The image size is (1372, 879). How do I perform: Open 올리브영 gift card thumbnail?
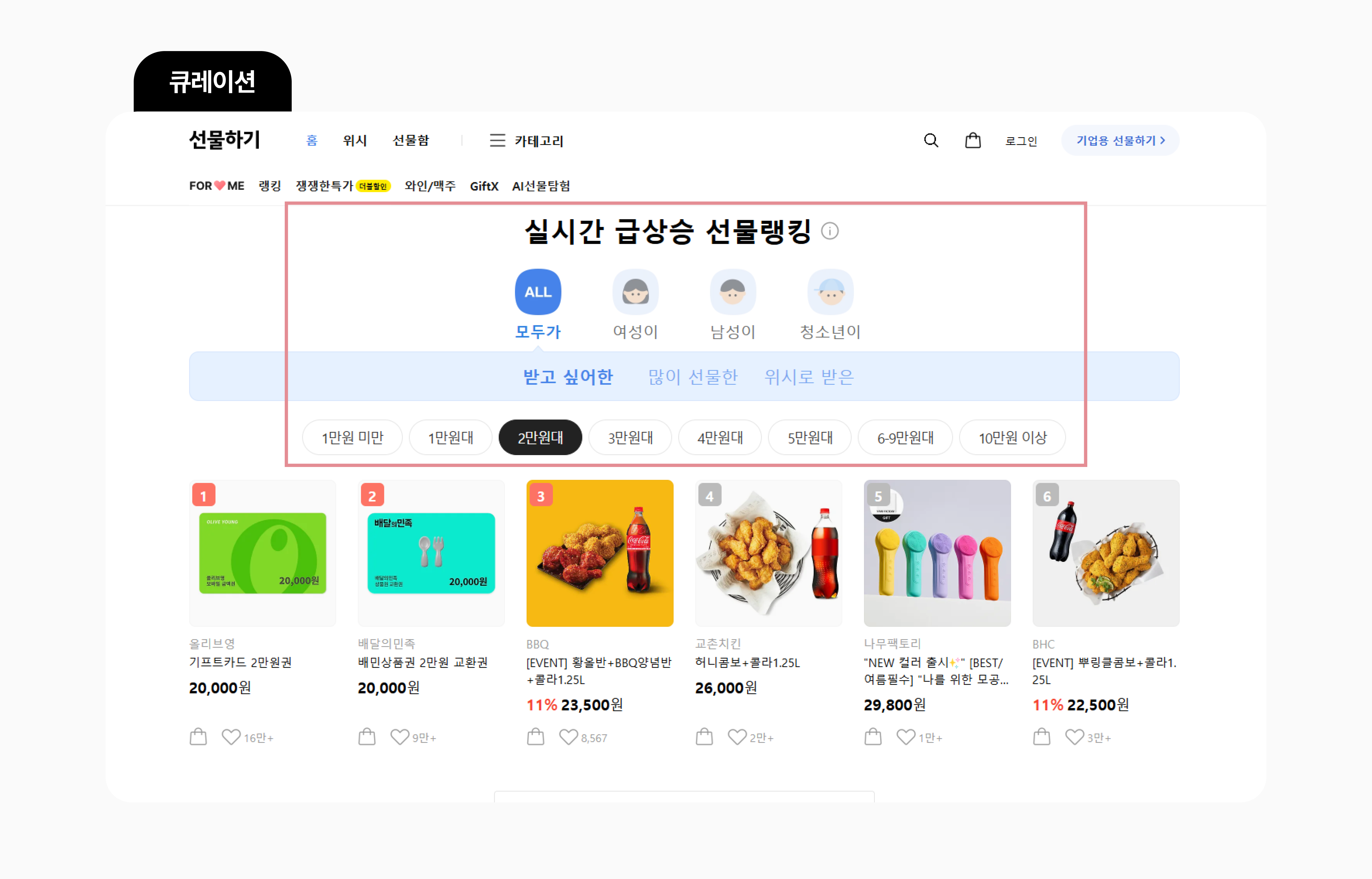[263, 553]
